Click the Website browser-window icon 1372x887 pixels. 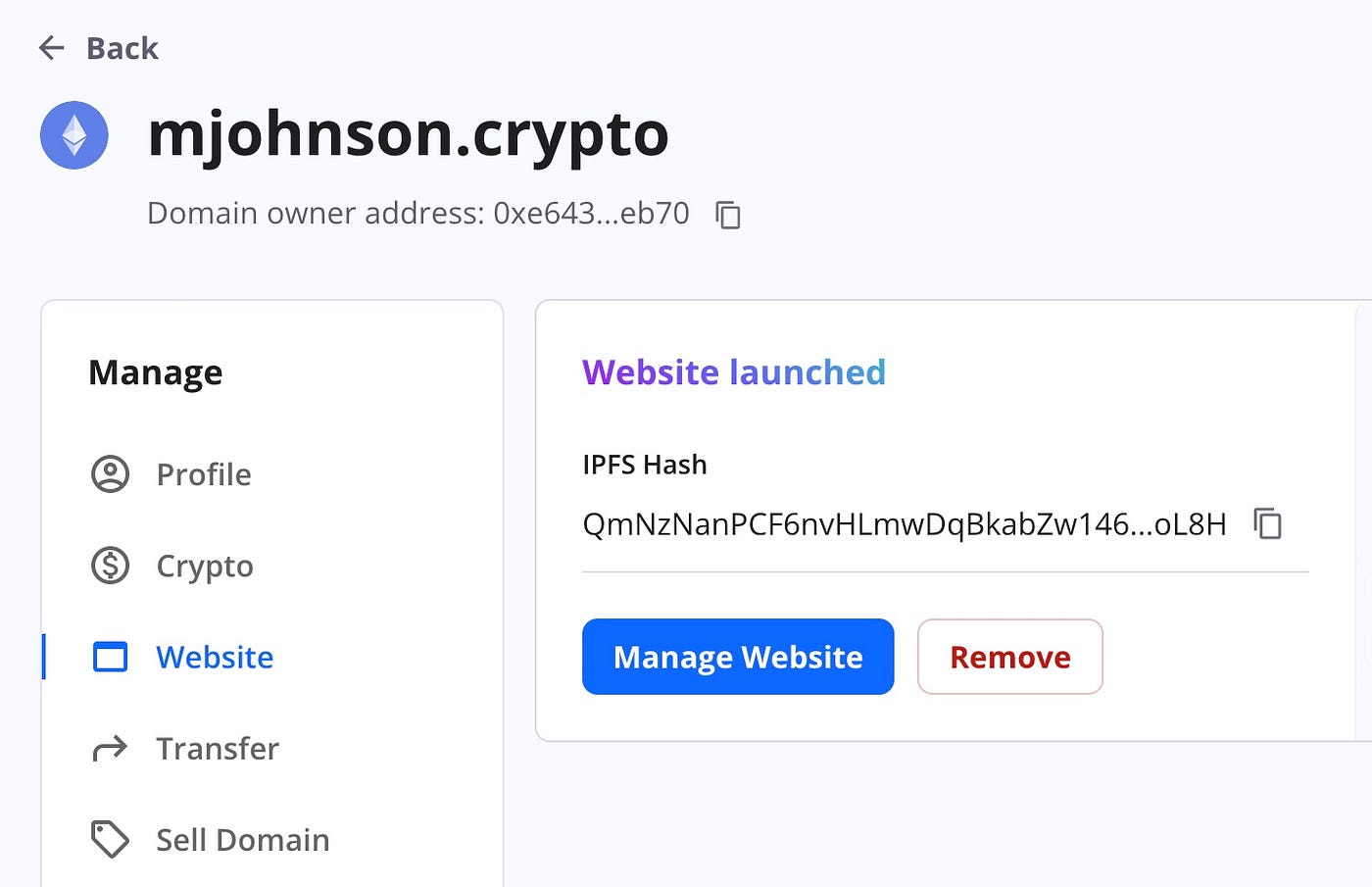click(x=110, y=657)
